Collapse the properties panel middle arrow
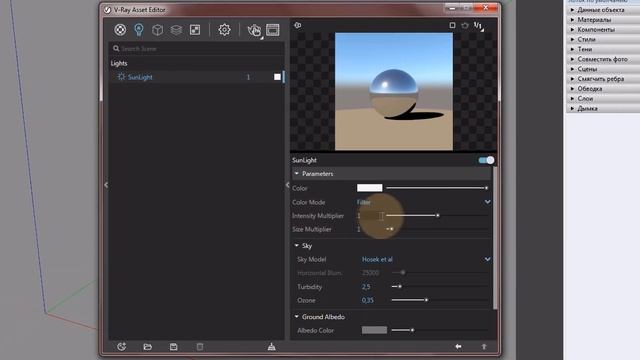Viewport: 640px width, 360px height. point(287,185)
